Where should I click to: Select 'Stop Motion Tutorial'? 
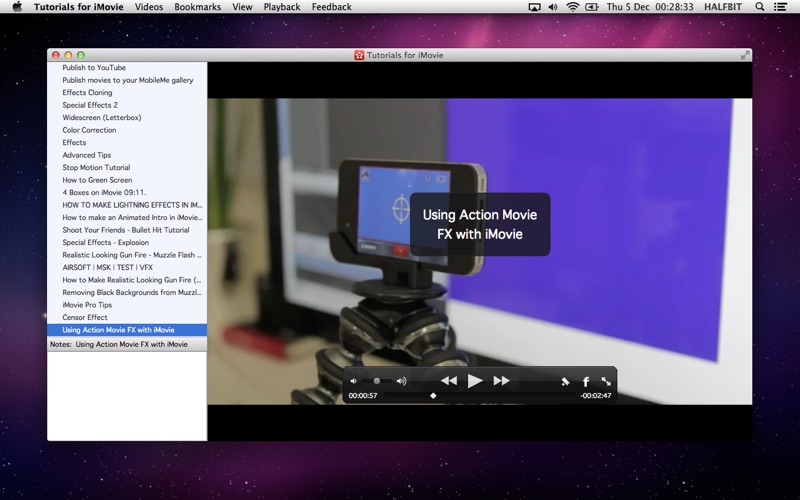[x=127, y=167]
